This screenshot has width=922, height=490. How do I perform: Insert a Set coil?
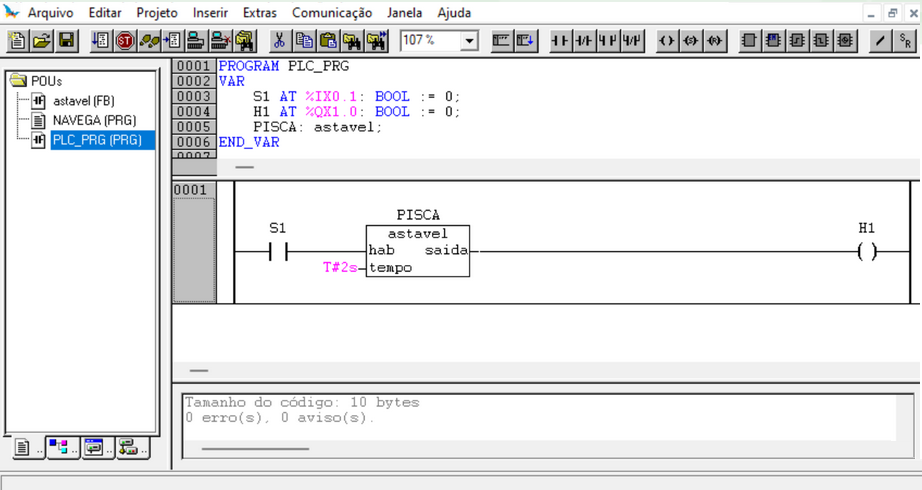pos(691,41)
